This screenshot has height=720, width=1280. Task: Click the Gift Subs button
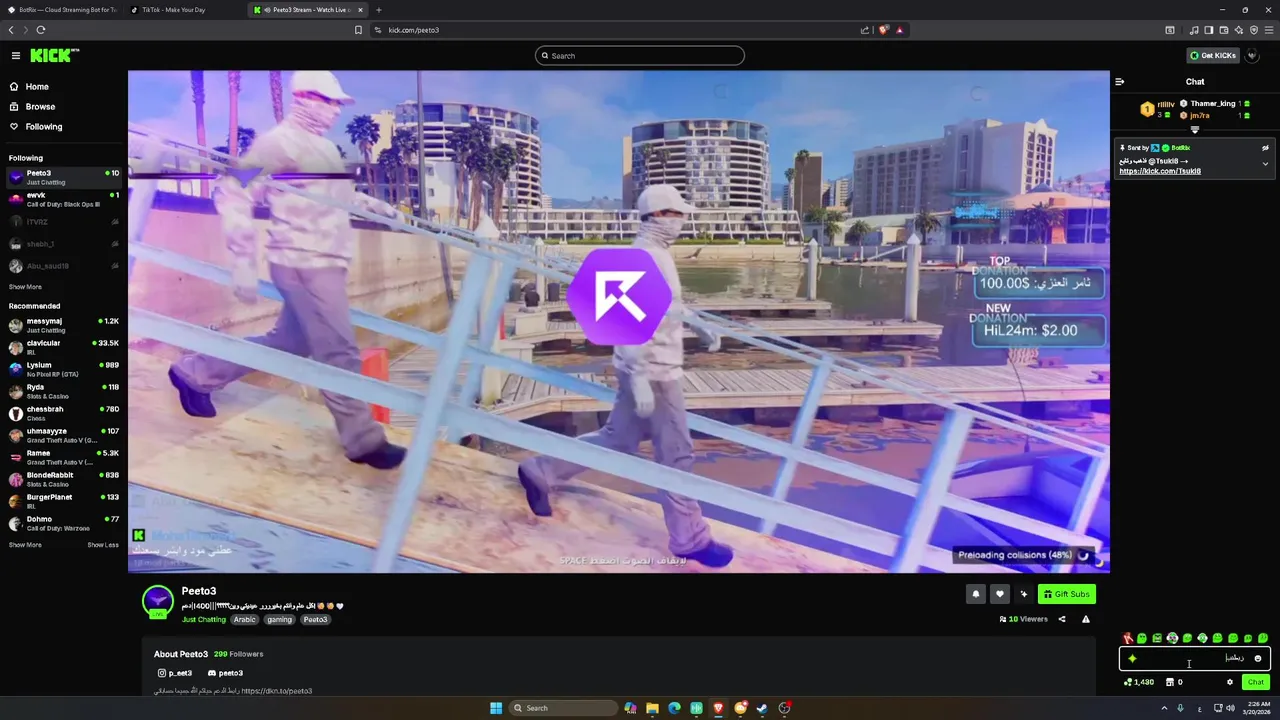1066,594
